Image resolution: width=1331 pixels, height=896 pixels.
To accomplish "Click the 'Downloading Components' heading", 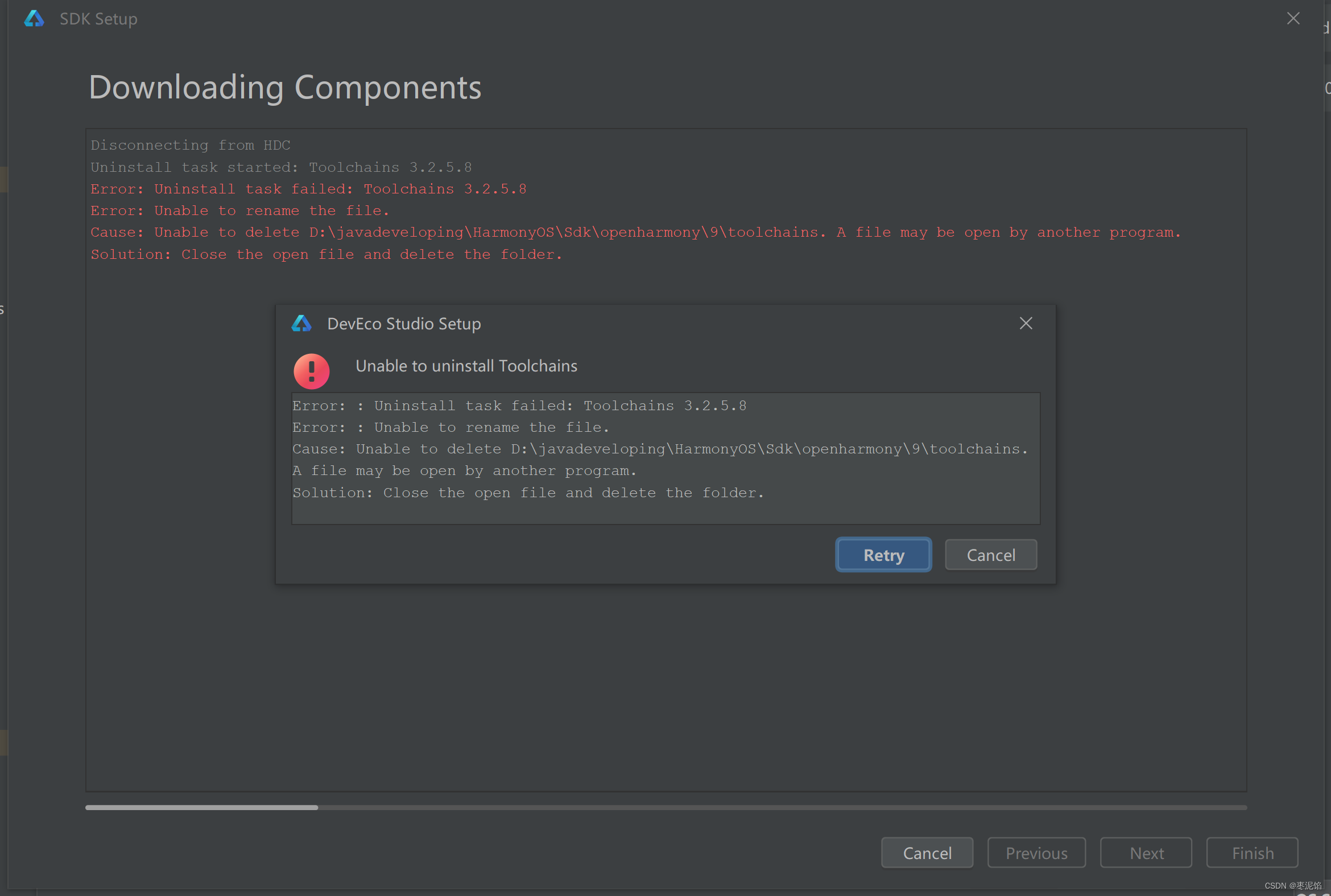I will (284, 88).
